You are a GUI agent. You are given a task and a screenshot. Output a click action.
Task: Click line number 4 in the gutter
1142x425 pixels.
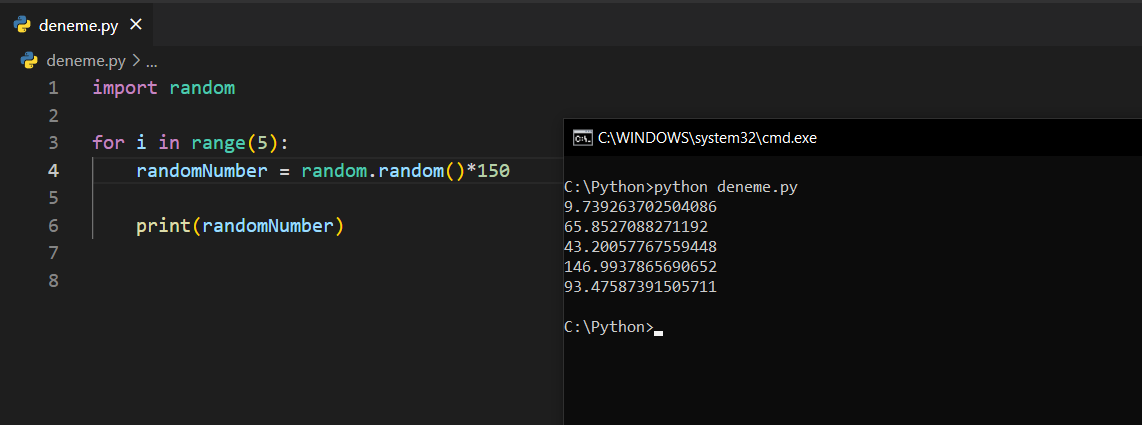pos(53,171)
